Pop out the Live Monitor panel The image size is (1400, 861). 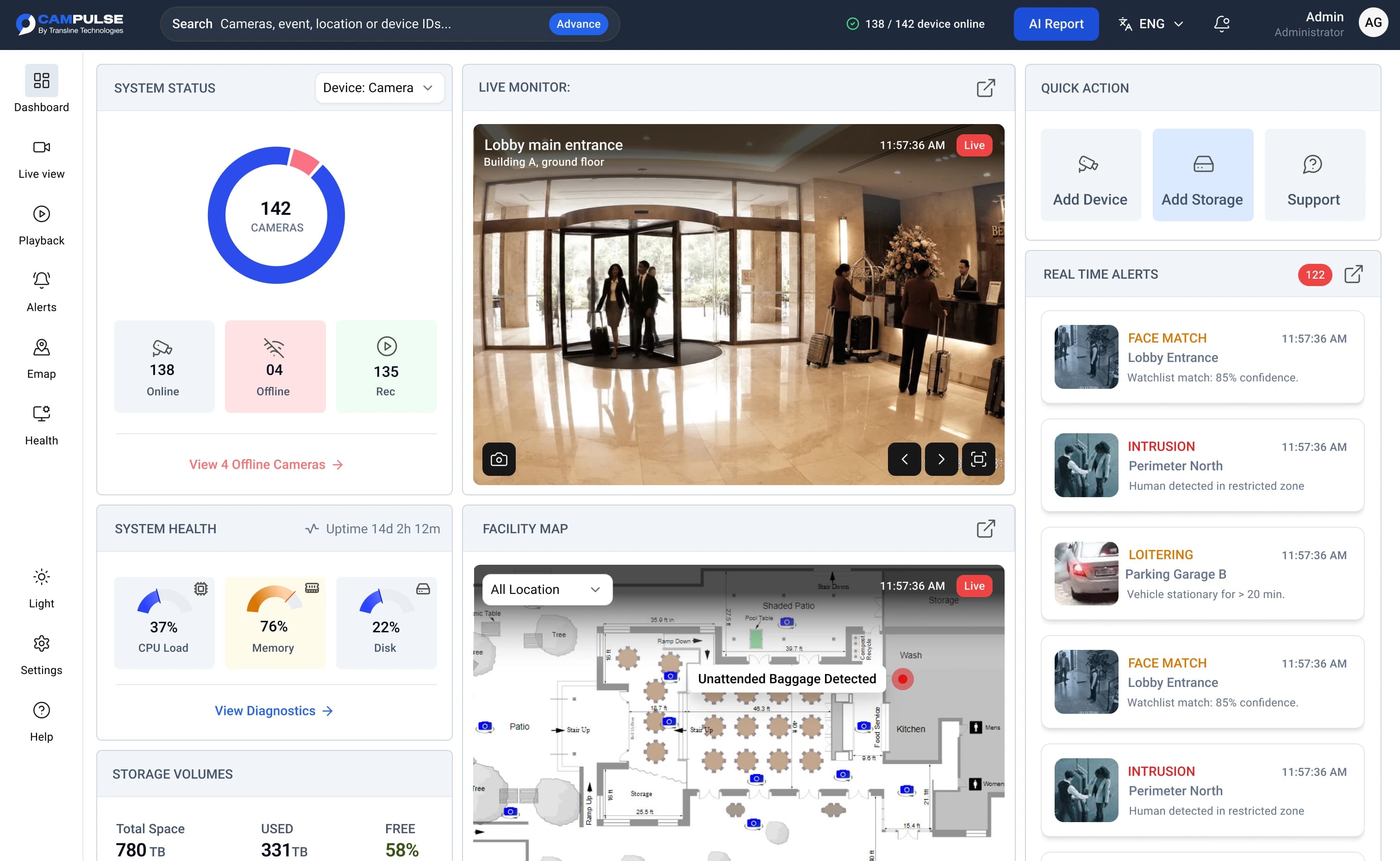tap(986, 87)
